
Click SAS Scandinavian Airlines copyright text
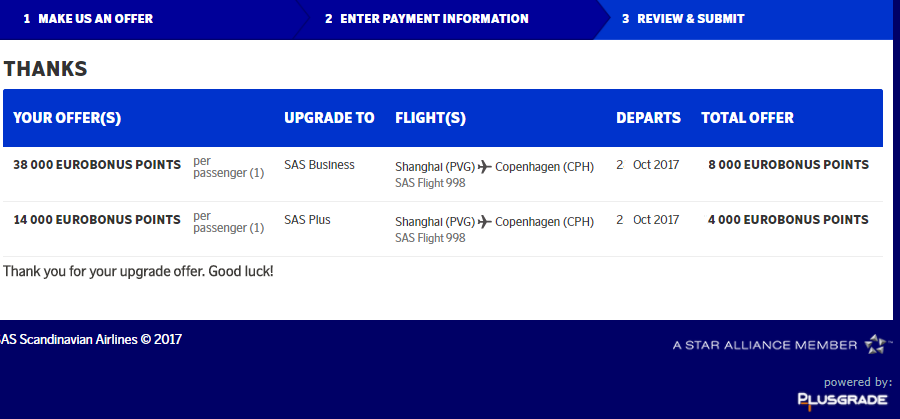[92, 339]
